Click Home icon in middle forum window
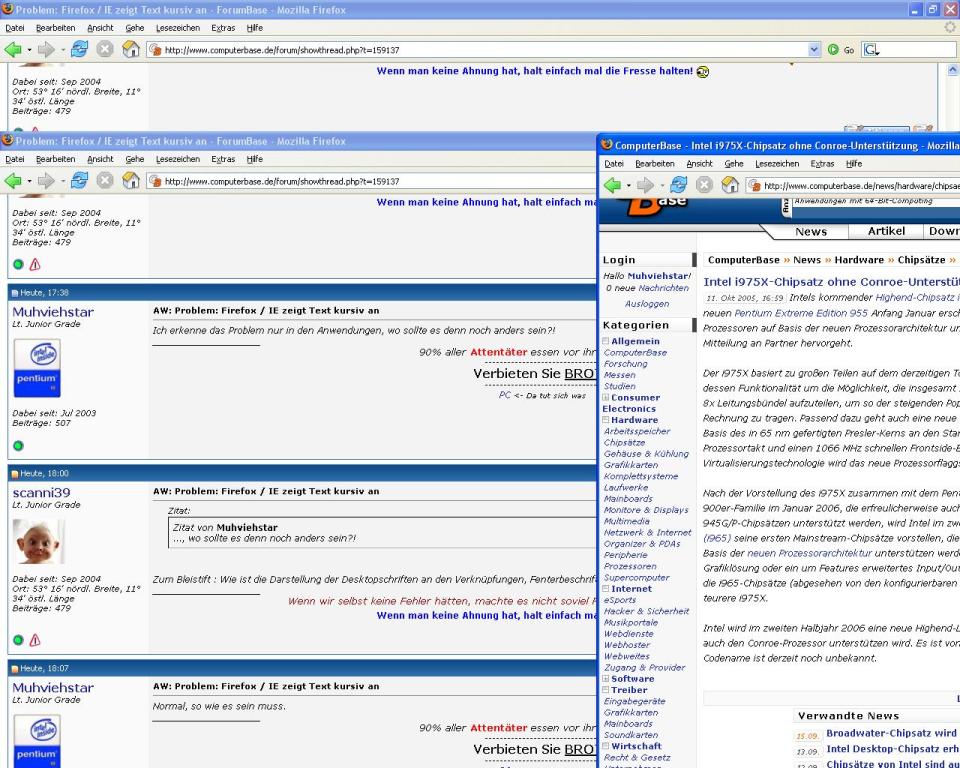Screen dimensions: 960x768 pos(131,181)
